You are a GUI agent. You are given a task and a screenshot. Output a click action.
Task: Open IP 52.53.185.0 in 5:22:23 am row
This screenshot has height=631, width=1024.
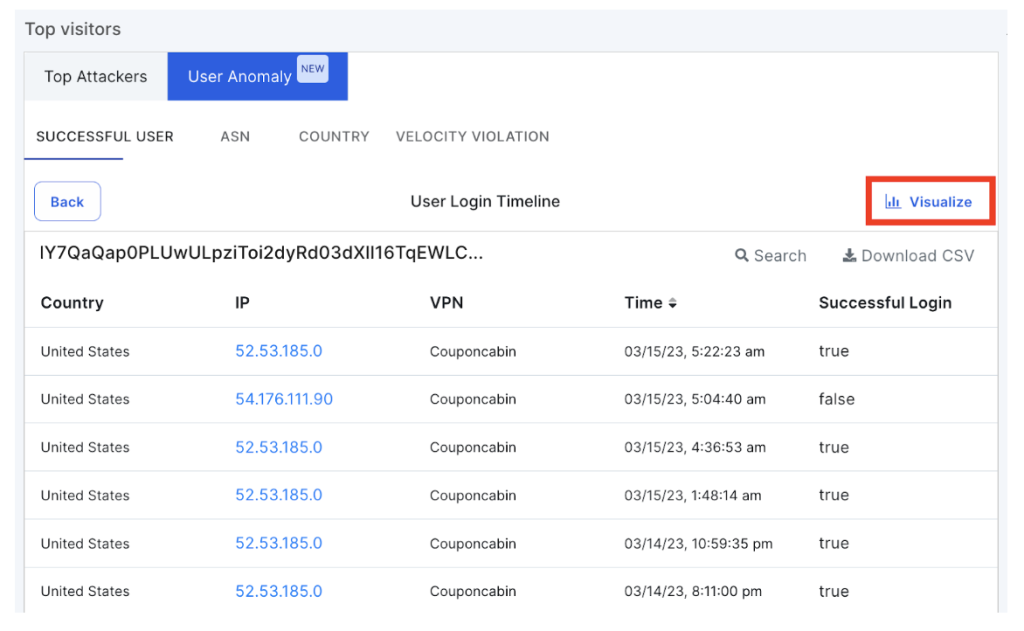pos(279,351)
